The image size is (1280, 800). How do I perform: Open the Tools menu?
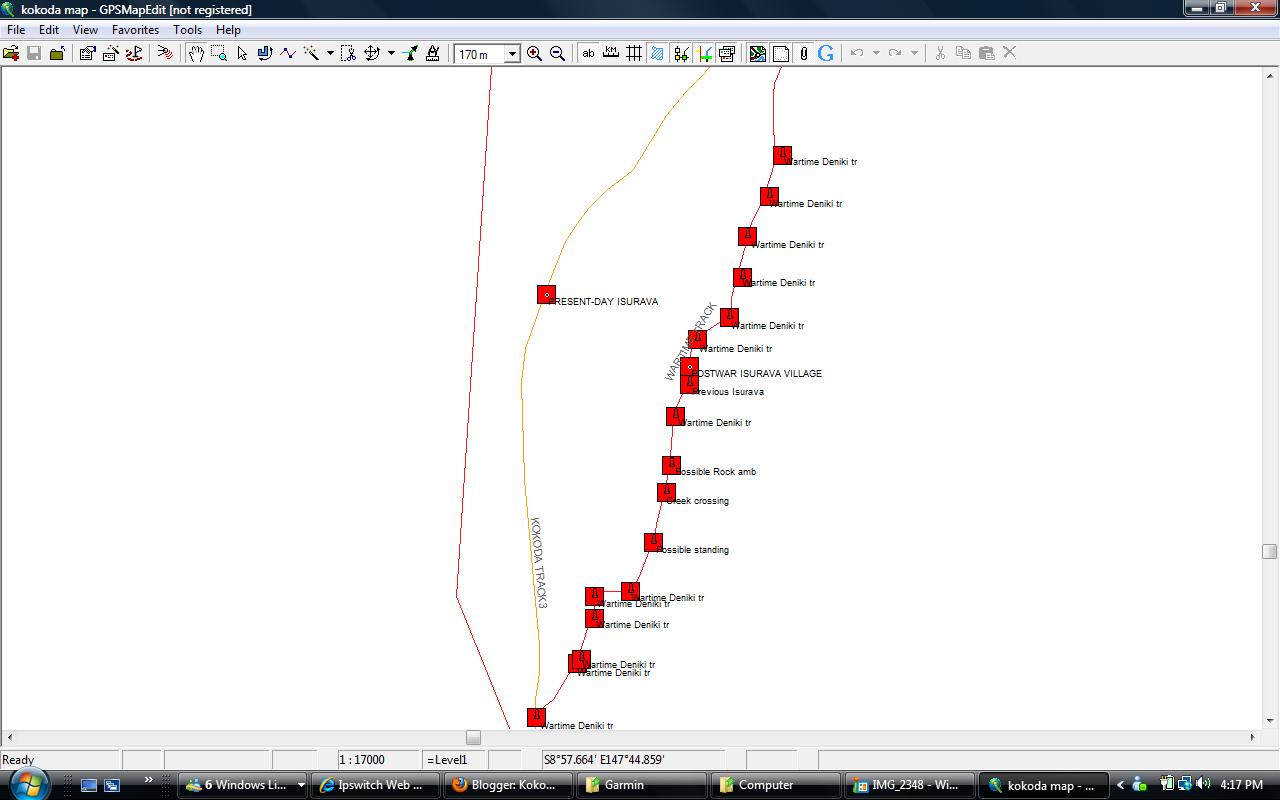(187, 30)
